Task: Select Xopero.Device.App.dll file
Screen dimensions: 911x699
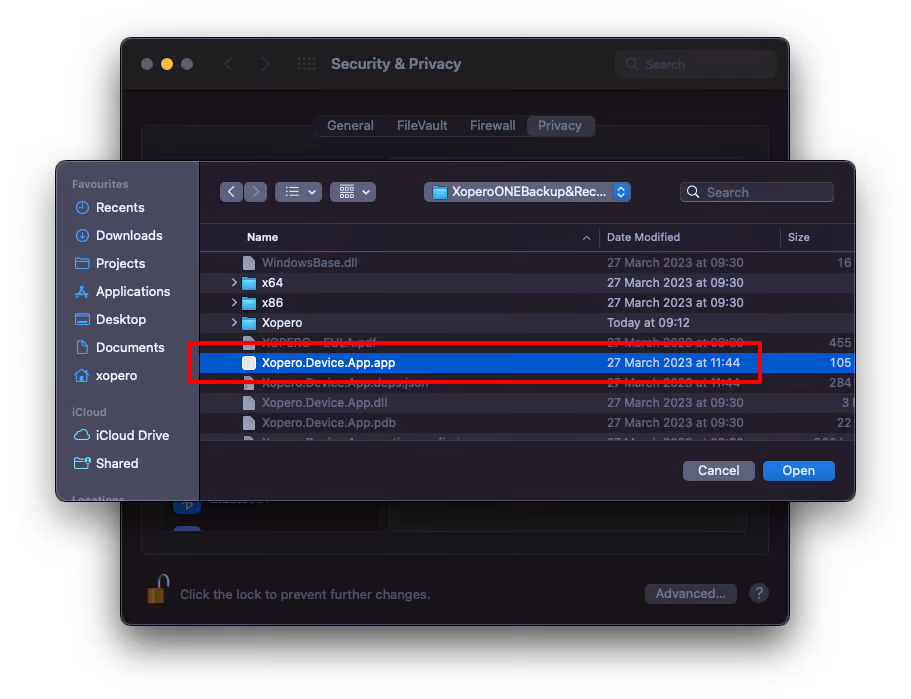Action: (x=527, y=403)
